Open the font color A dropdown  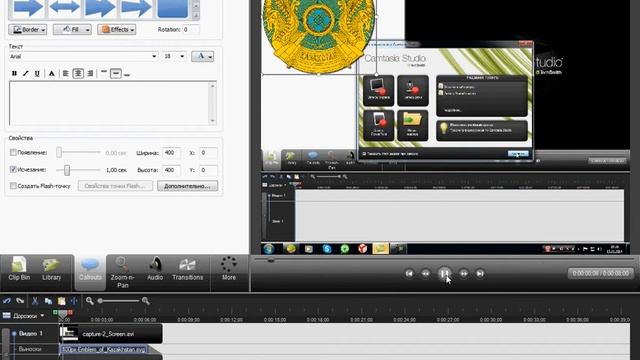point(202,56)
